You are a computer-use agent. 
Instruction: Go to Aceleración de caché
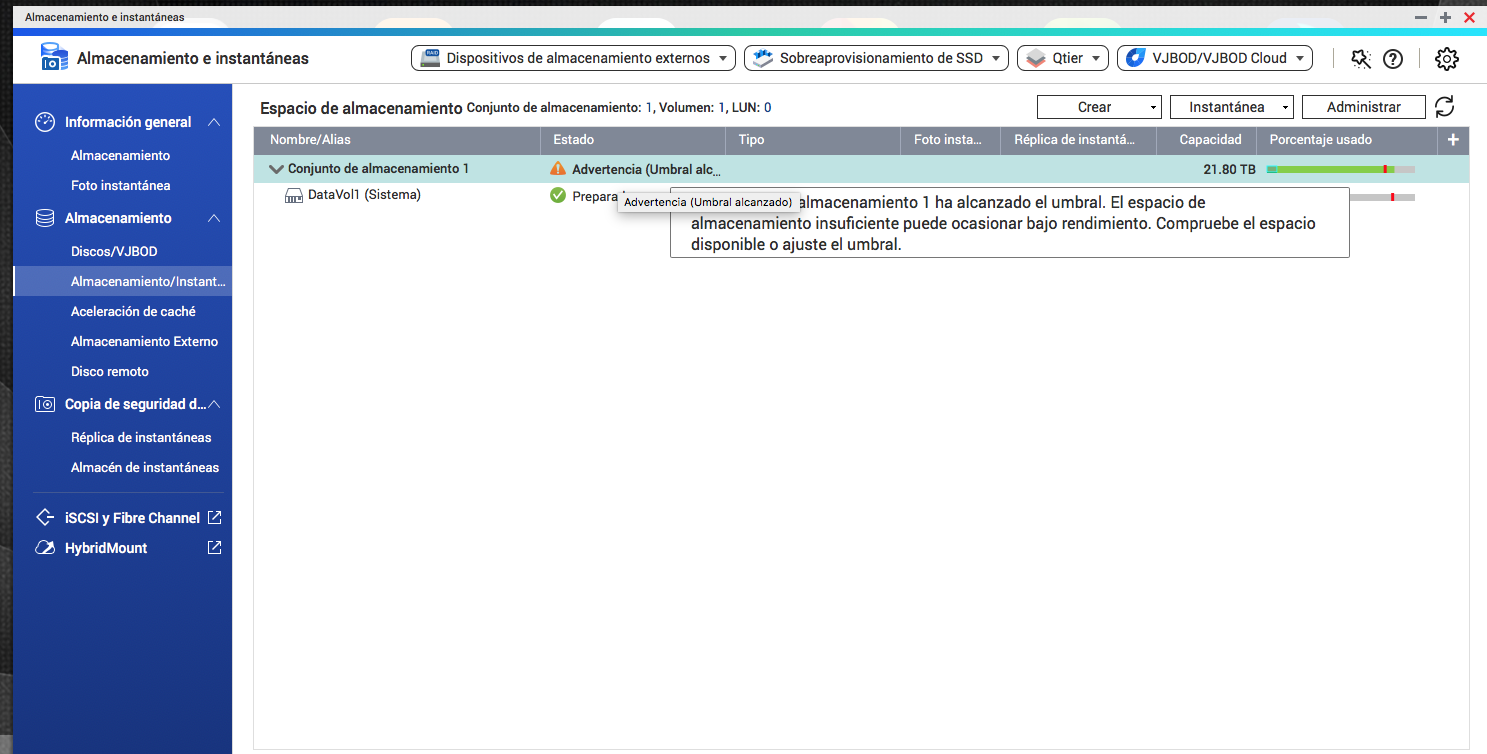tap(133, 311)
